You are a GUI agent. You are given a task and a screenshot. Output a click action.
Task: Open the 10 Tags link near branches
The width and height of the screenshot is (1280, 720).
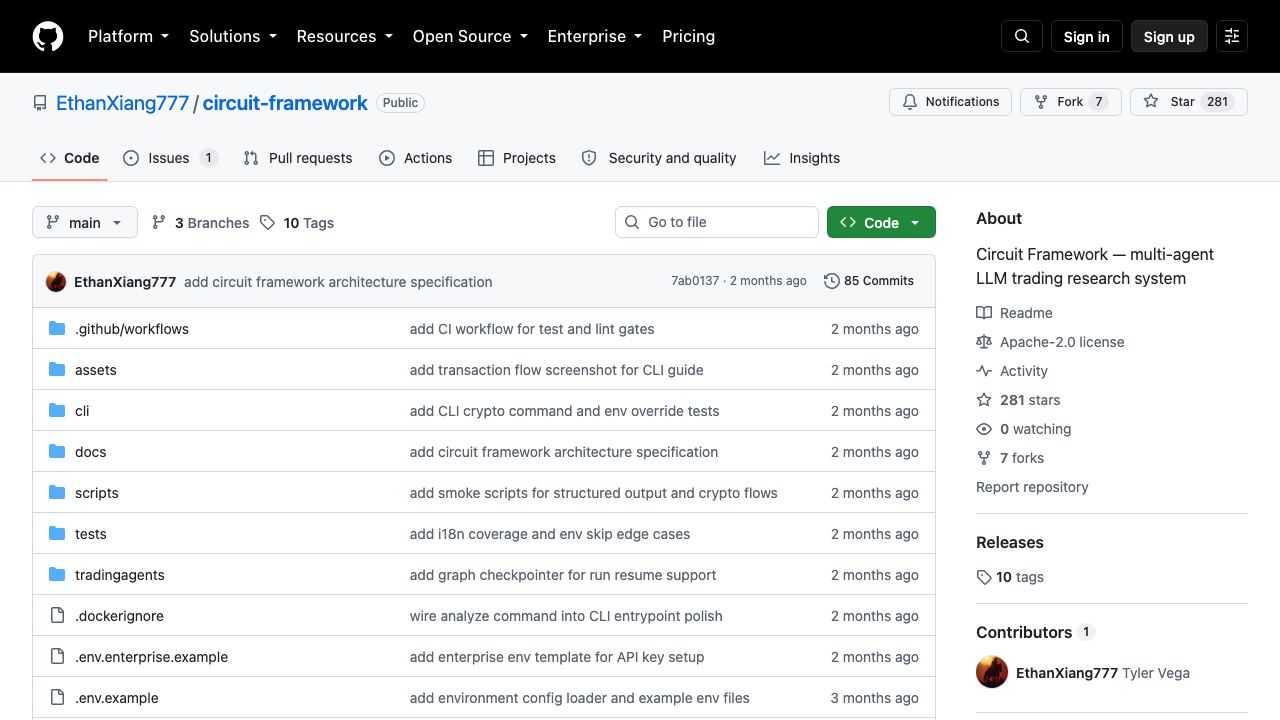point(297,222)
